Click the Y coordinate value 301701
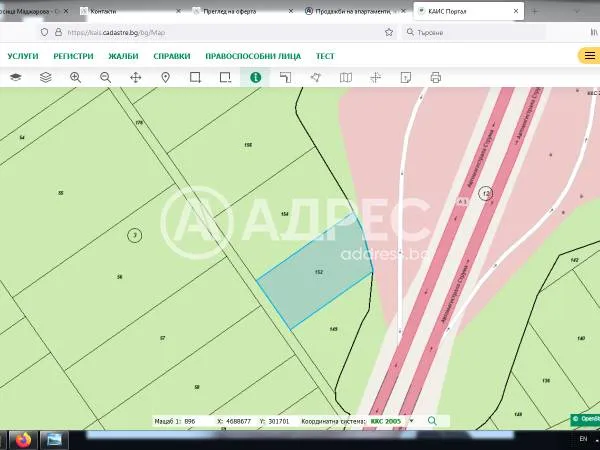The width and height of the screenshot is (600, 450). point(279,421)
